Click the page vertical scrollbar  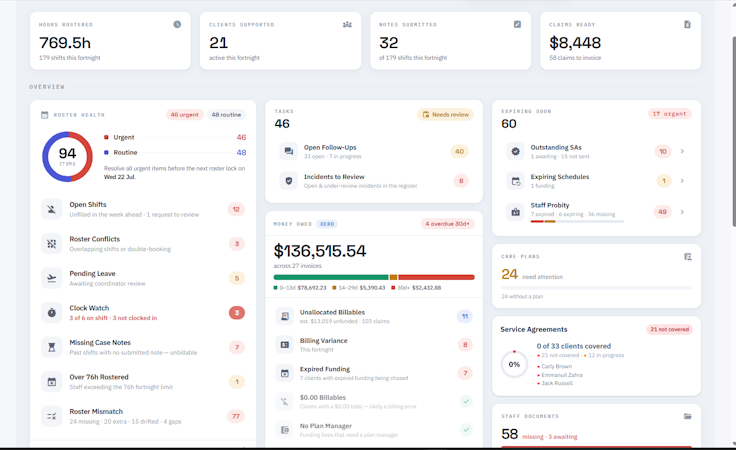[x=733, y=131]
